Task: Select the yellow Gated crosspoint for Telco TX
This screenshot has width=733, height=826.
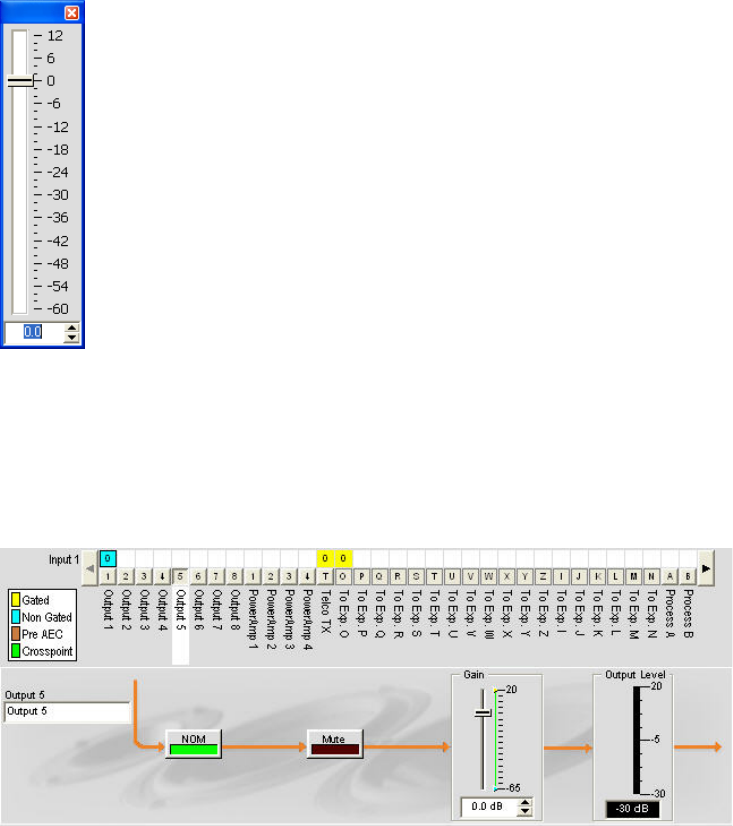Action: click(x=325, y=558)
